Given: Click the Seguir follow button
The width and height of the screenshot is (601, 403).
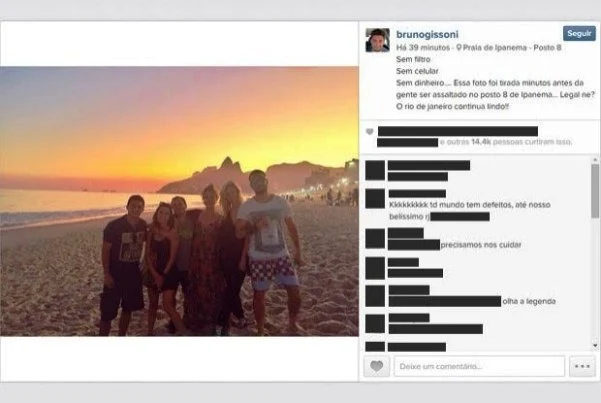Looking at the screenshot, I should click(579, 34).
